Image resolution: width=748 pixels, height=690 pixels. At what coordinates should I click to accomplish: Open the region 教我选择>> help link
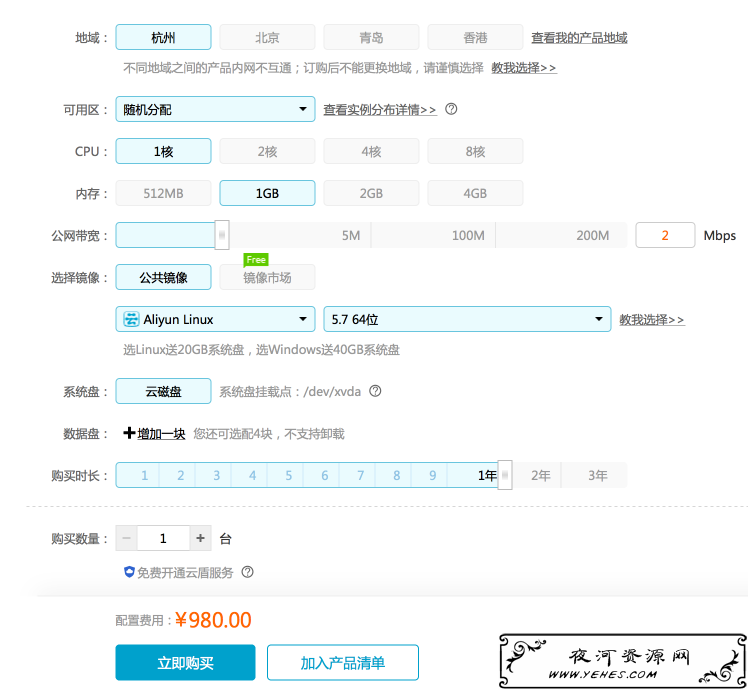coord(524,68)
